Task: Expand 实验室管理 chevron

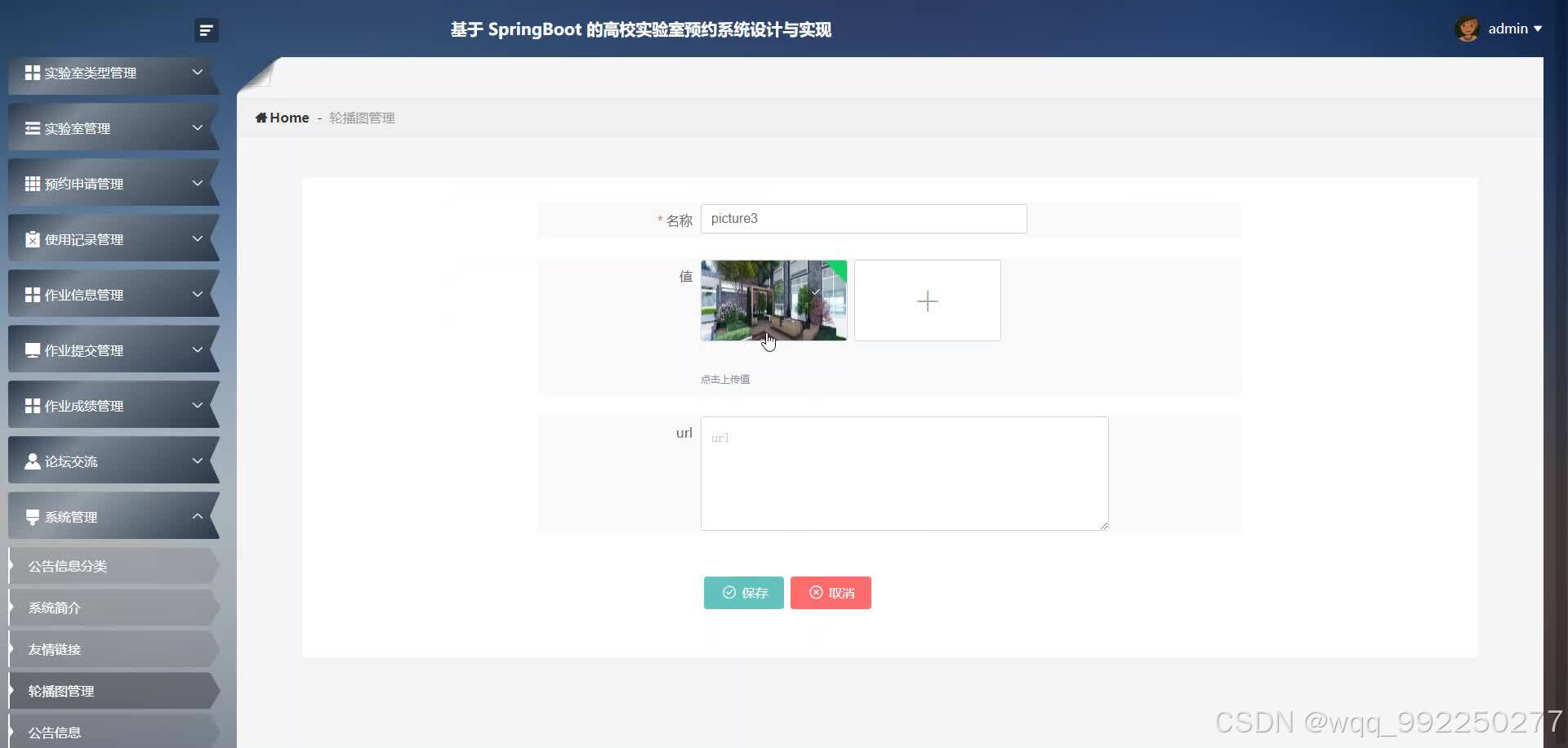Action: pyautogui.click(x=197, y=127)
